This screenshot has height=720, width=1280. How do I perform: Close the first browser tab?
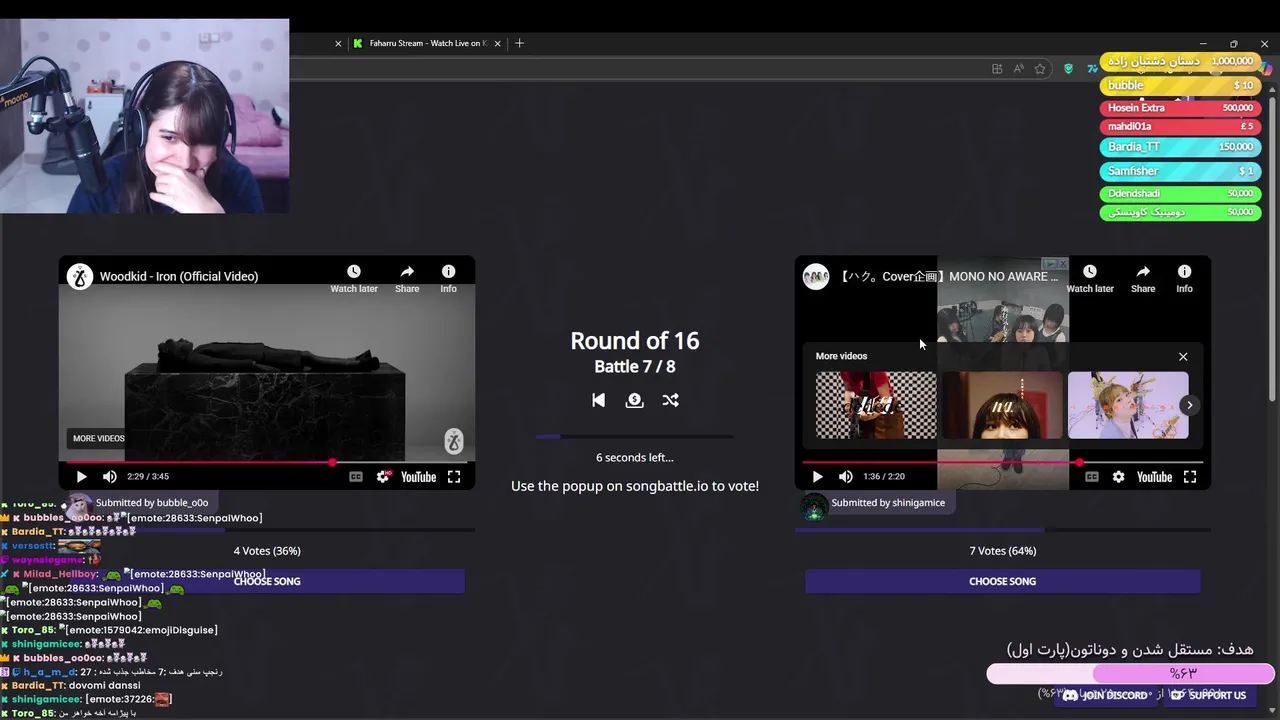338,43
